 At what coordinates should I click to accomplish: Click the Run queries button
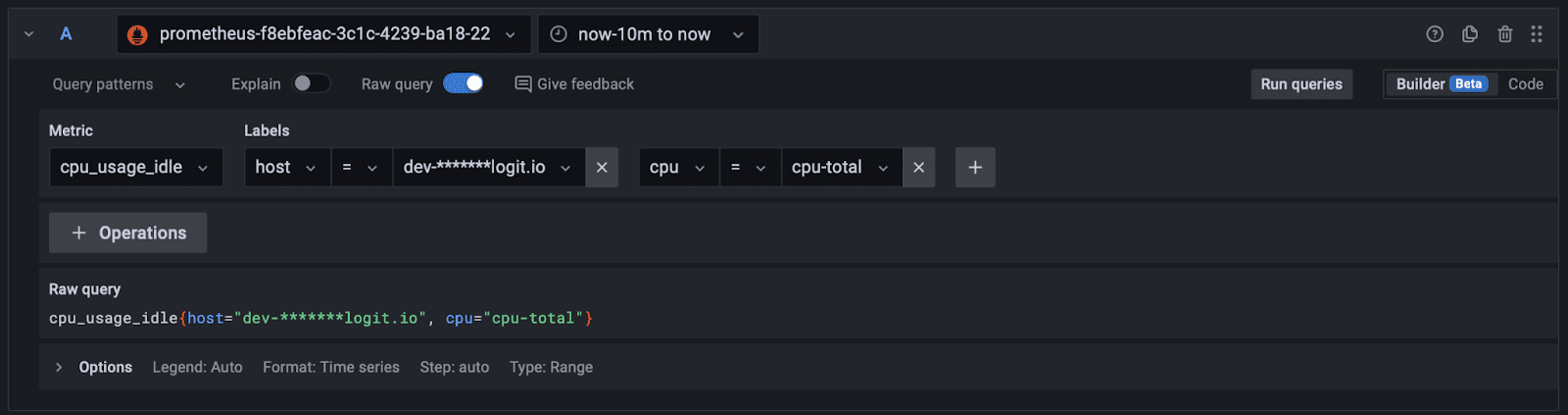(1301, 84)
